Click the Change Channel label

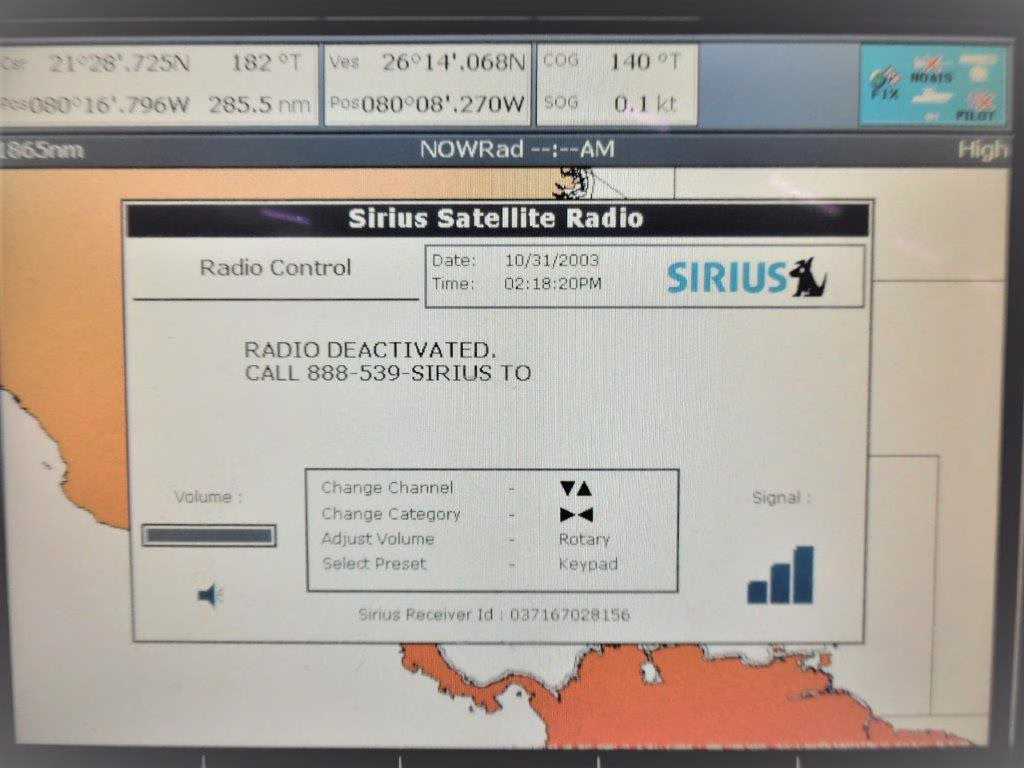tap(387, 488)
